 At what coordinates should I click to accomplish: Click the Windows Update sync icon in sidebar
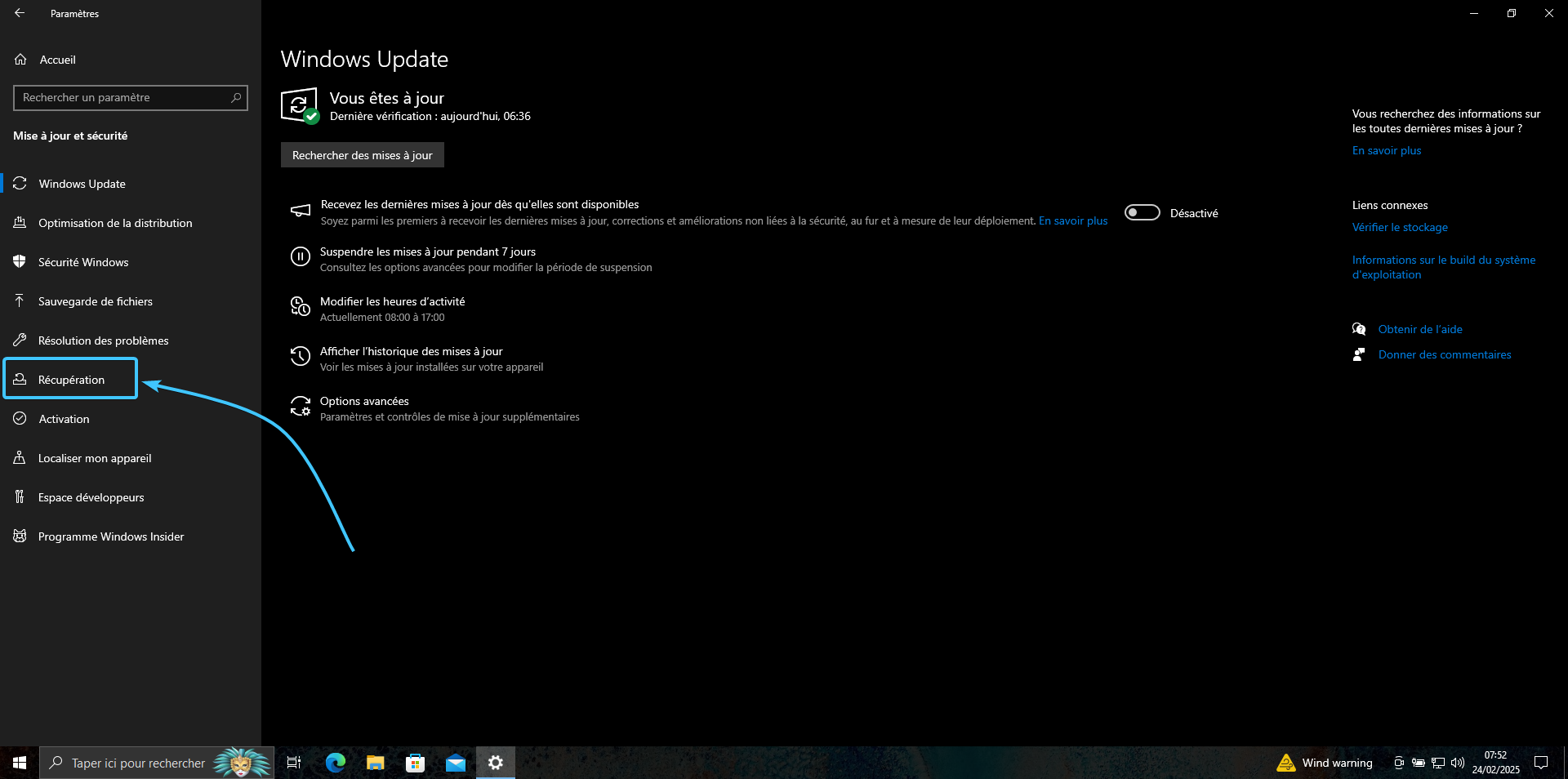pos(20,184)
